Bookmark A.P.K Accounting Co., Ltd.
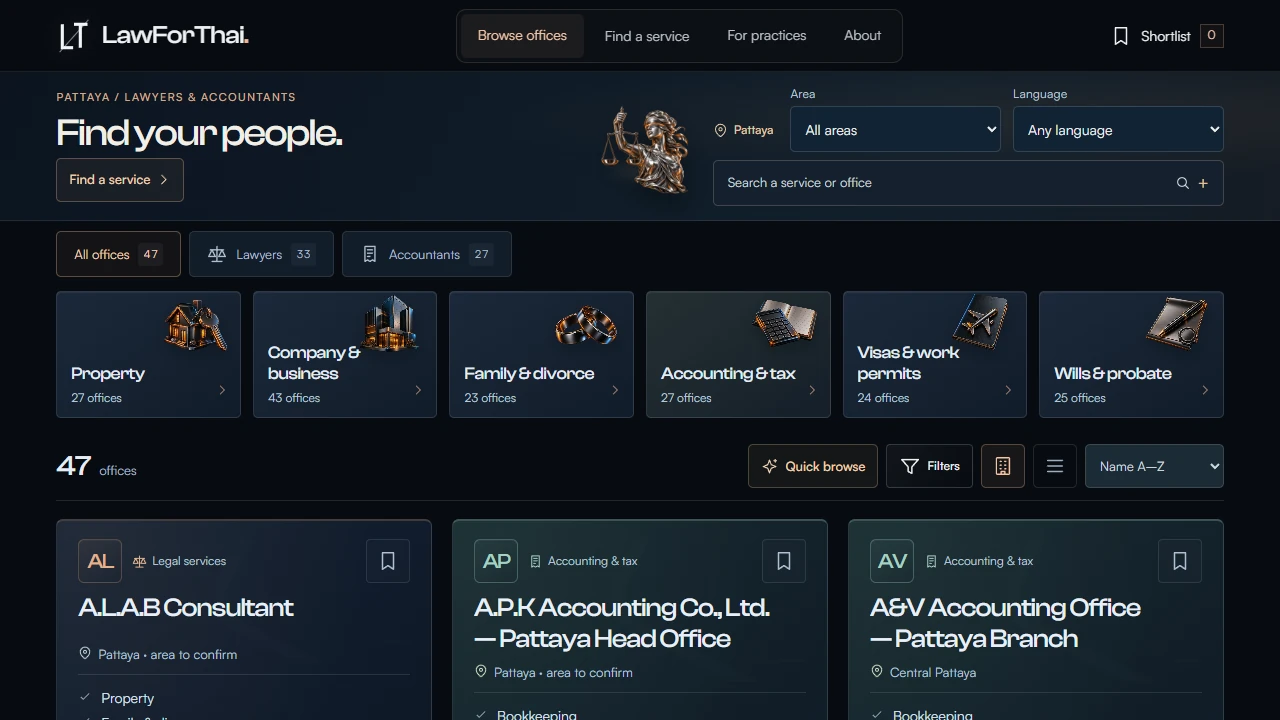The width and height of the screenshot is (1280, 720). pos(784,561)
